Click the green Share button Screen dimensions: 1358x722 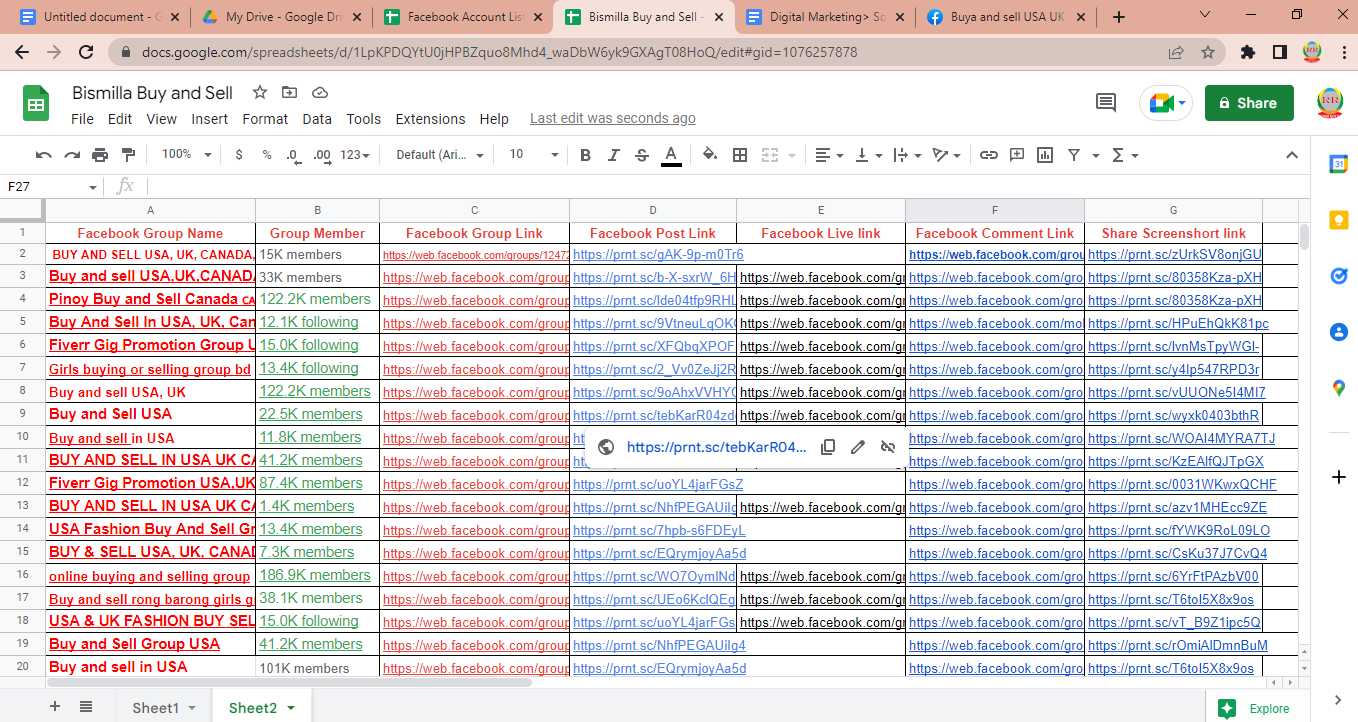click(1249, 103)
